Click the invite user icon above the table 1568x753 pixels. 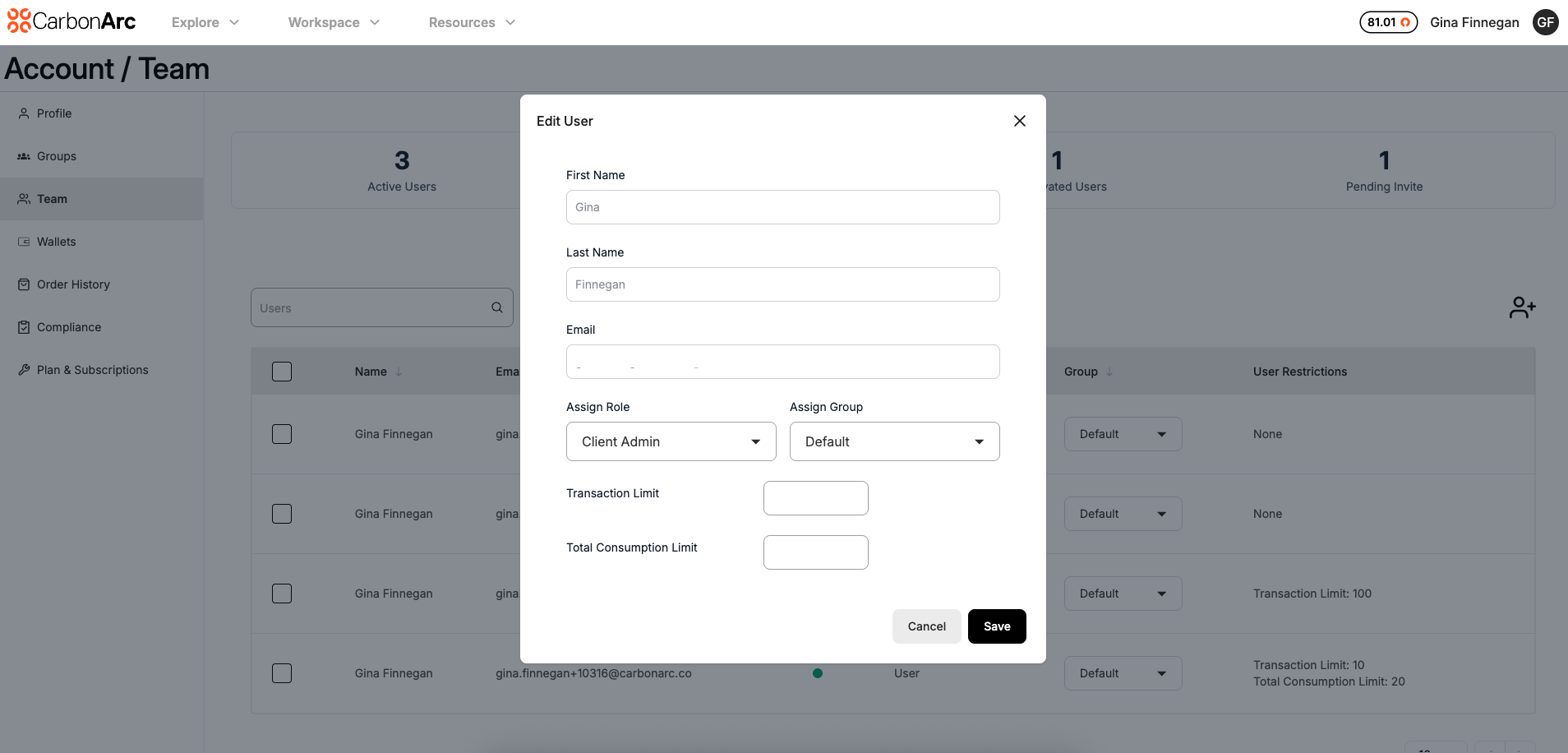(1522, 307)
